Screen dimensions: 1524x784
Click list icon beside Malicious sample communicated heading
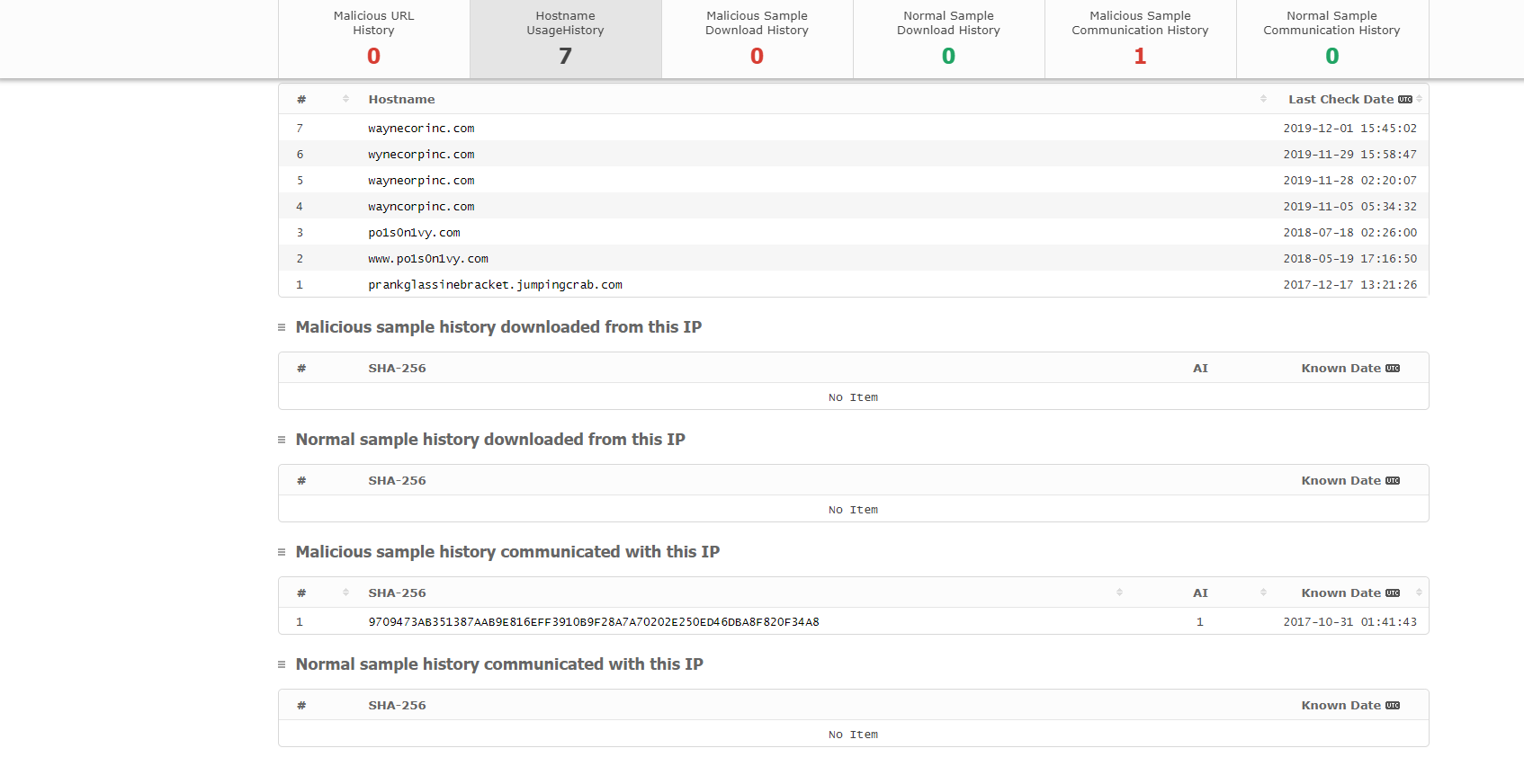click(x=282, y=552)
